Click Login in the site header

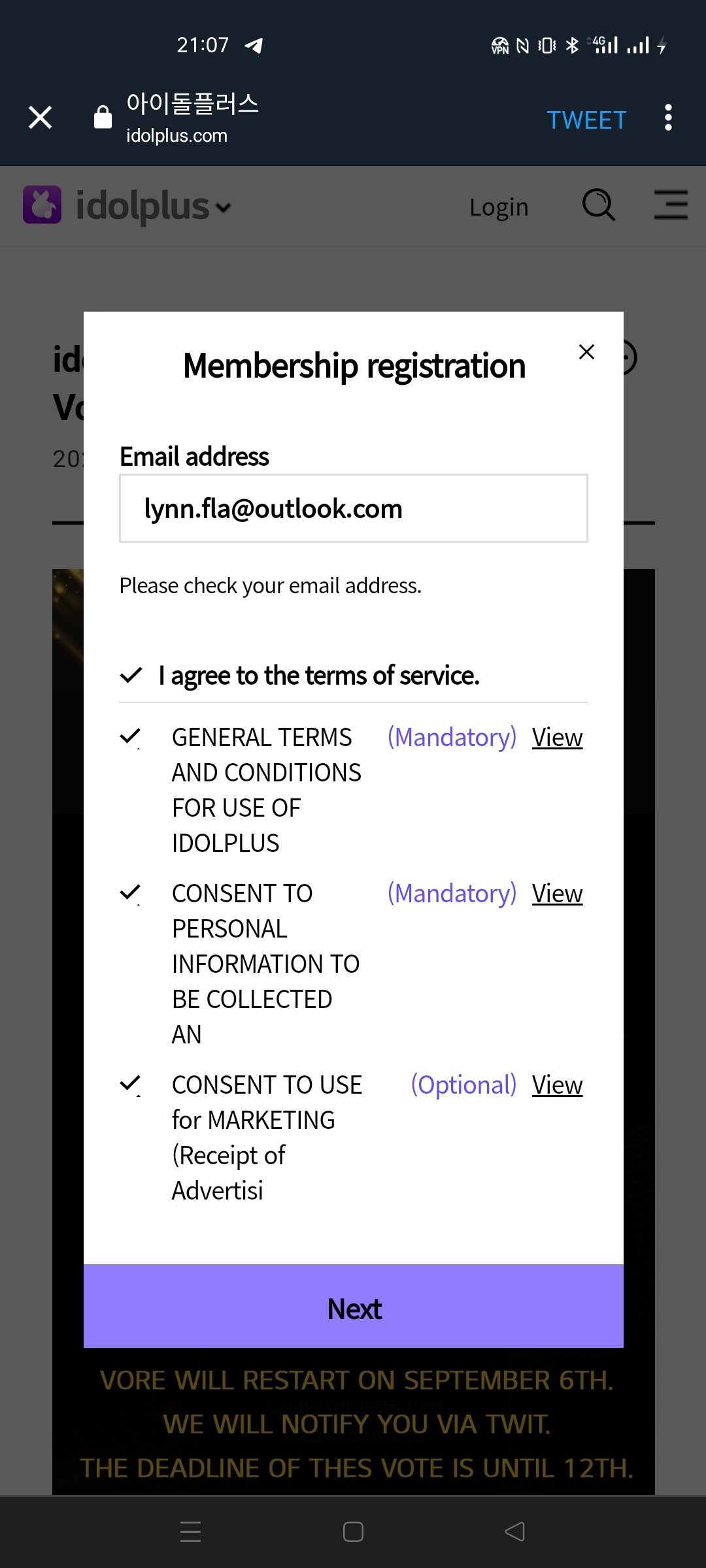(x=499, y=207)
